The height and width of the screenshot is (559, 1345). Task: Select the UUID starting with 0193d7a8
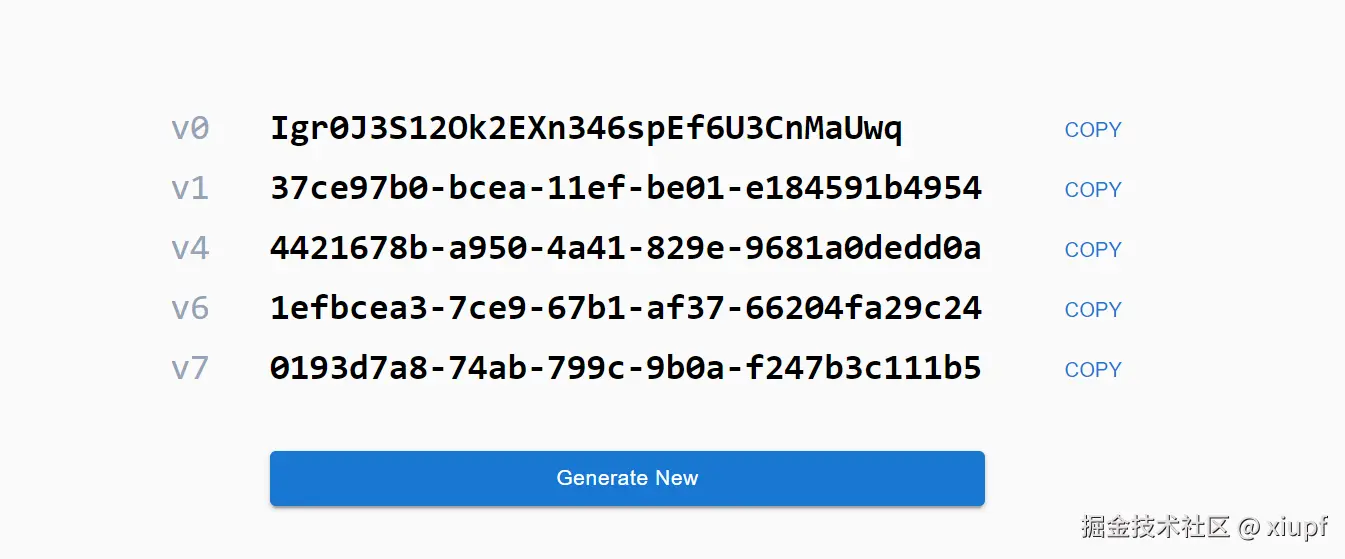pos(625,369)
